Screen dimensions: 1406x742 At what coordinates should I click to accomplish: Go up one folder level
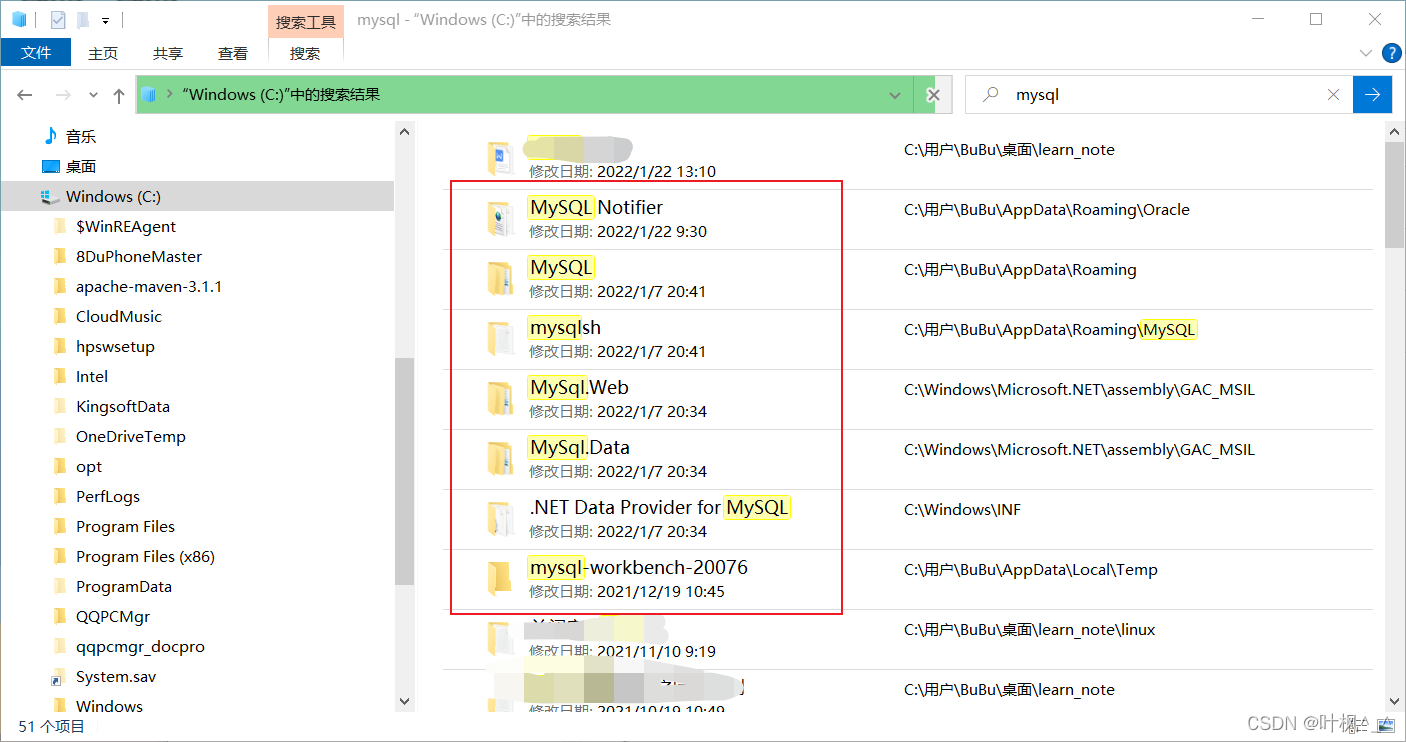click(119, 95)
